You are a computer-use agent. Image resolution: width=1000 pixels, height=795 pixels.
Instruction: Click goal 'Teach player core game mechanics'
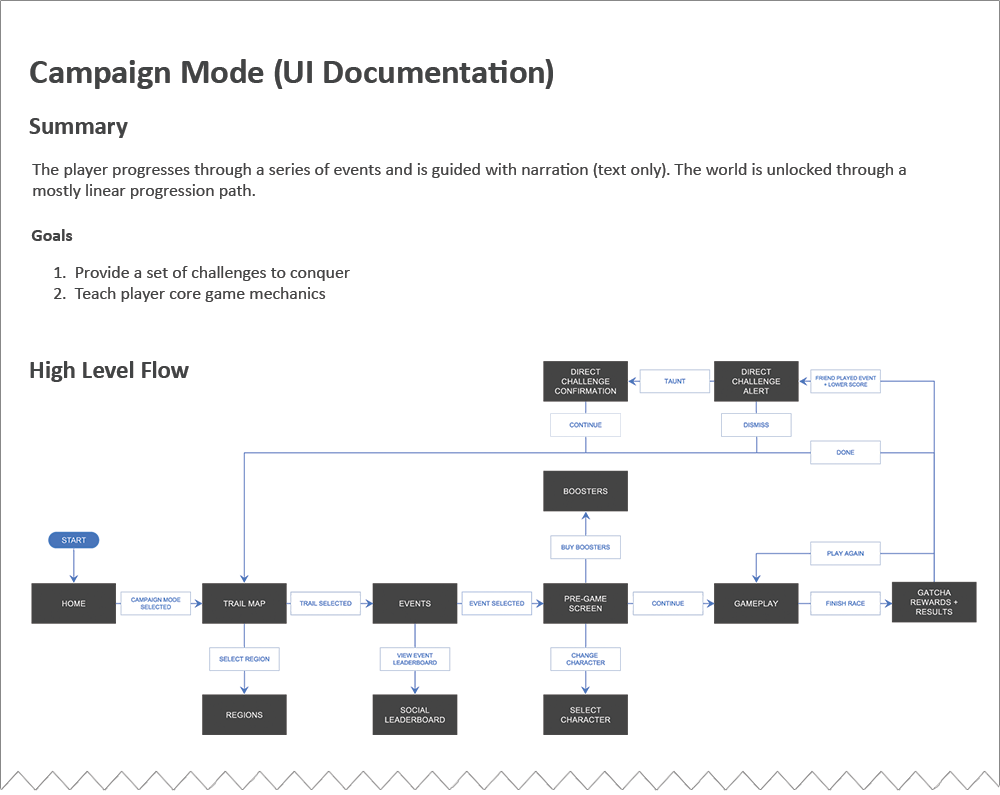click(200, 294)
